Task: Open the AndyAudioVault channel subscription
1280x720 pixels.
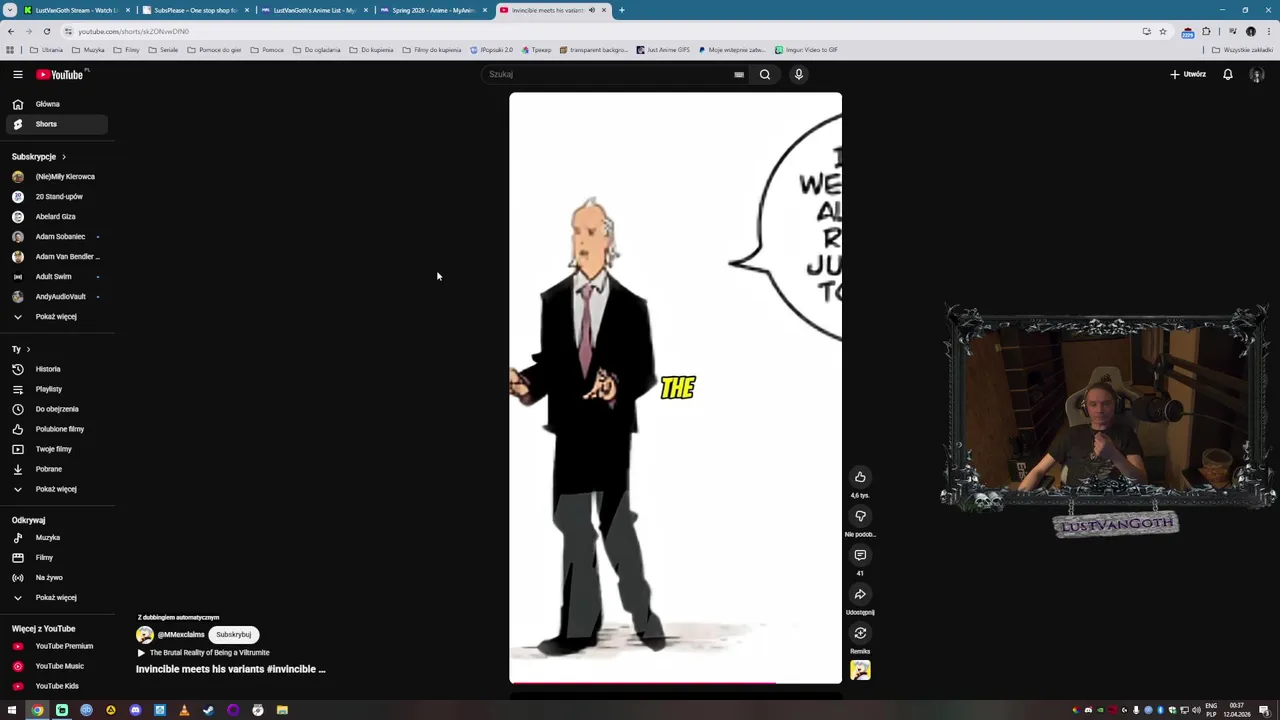Action: point(57,297)
